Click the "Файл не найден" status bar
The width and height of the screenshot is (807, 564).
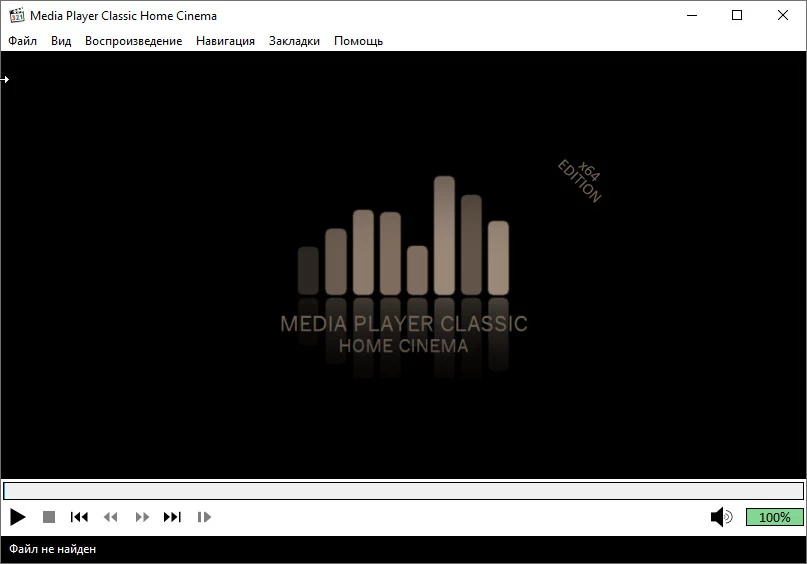click(x=53, y=549)
